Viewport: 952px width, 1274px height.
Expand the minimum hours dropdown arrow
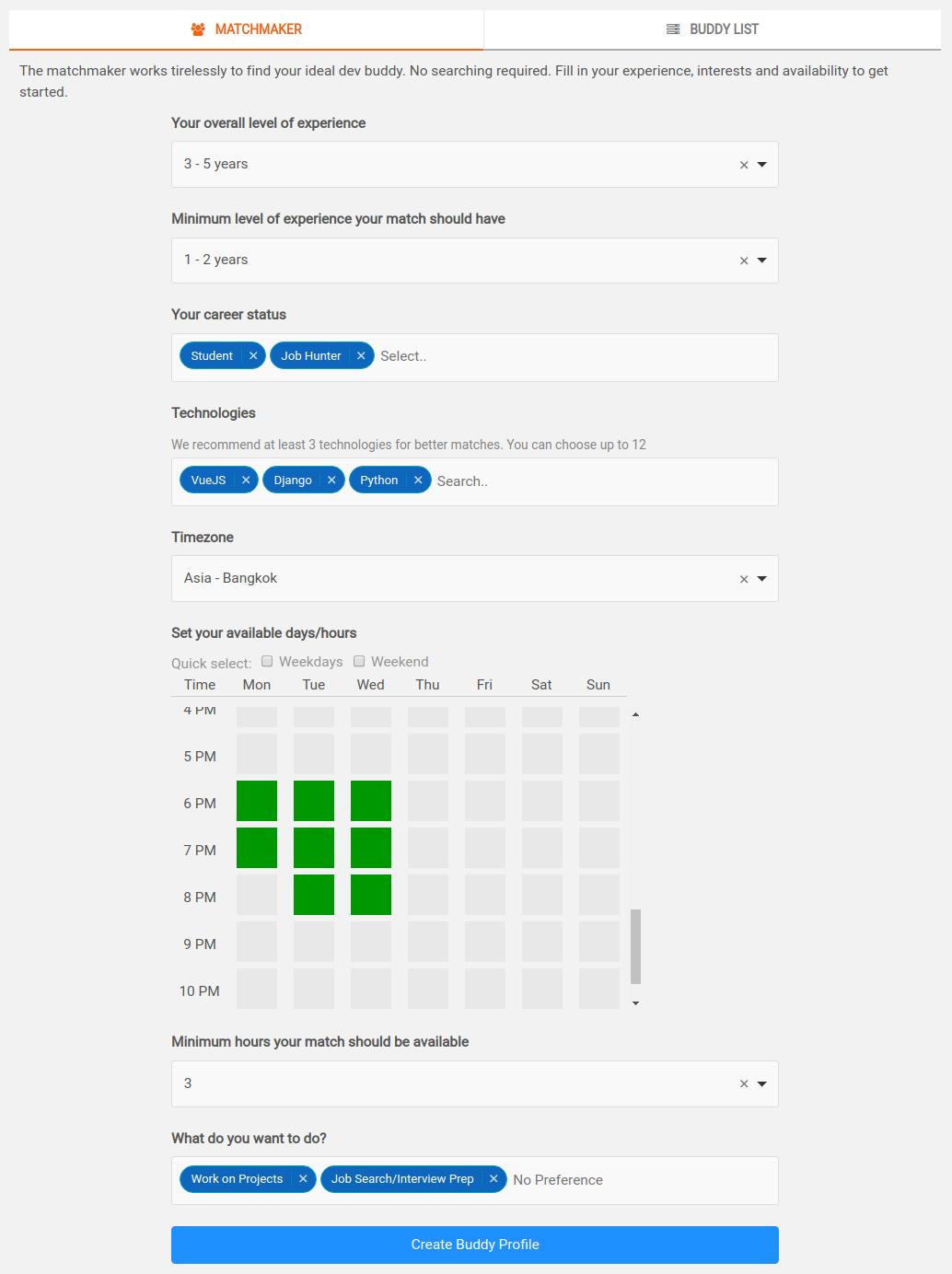(x=762, y=1084)
